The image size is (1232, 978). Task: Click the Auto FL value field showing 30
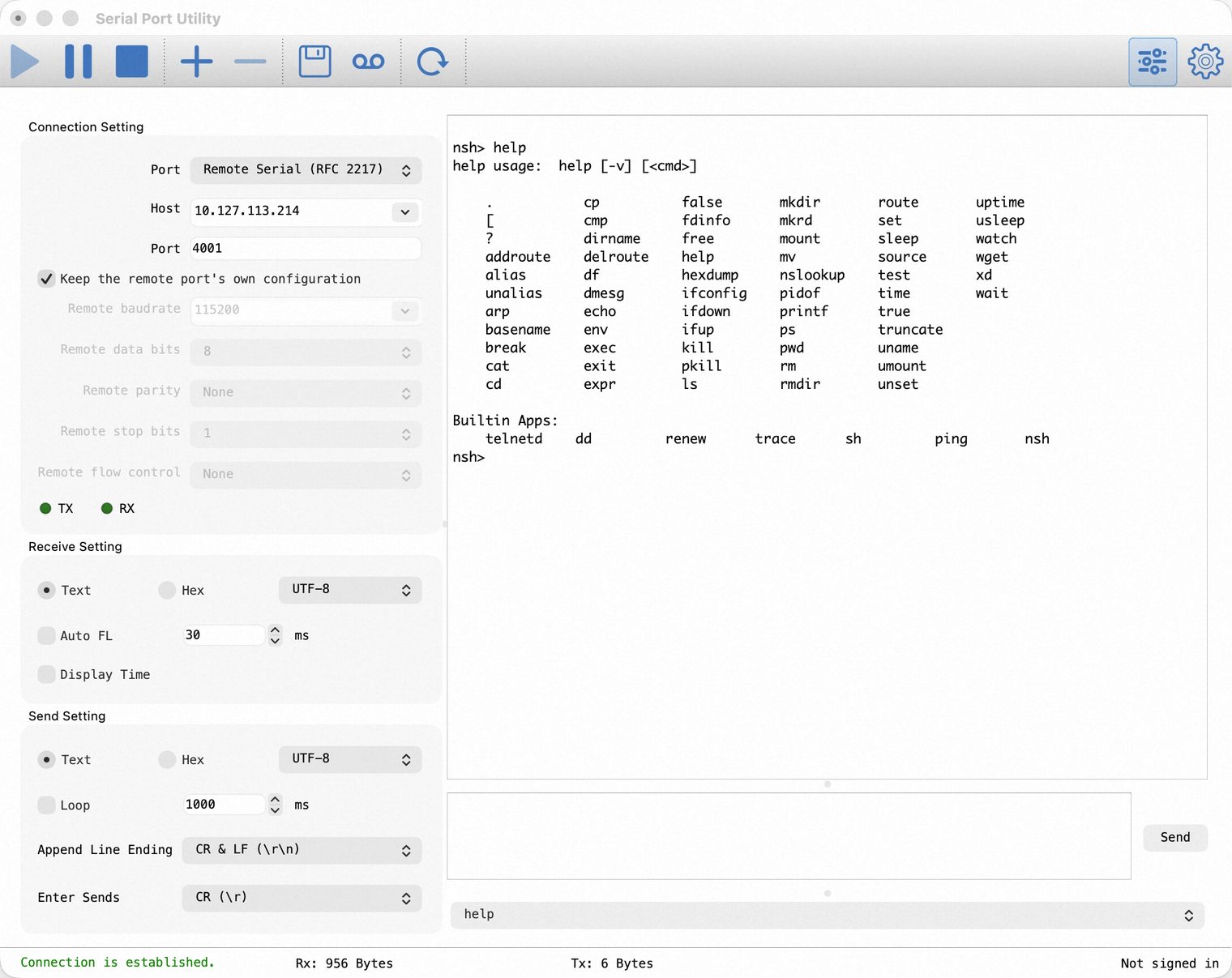224,635
